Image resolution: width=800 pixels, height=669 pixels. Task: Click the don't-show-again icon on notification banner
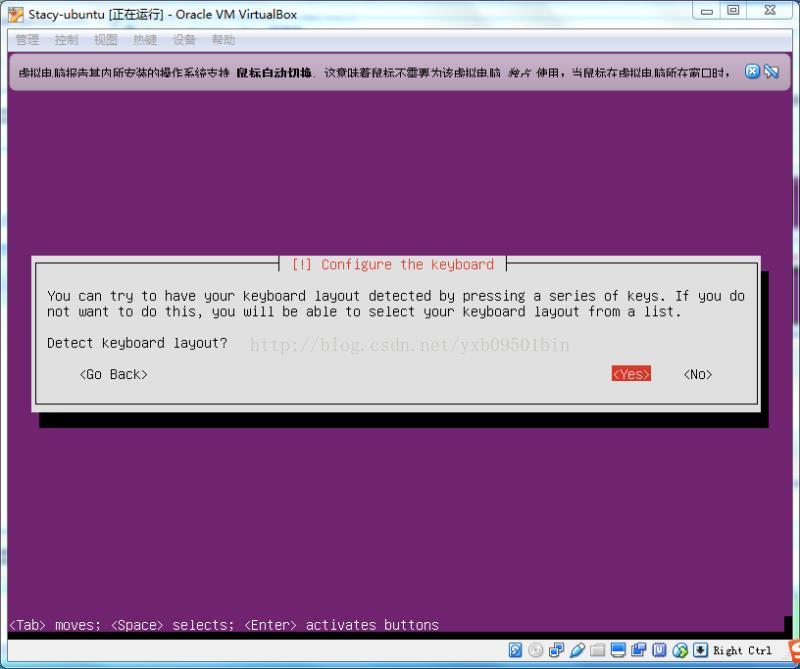(771, 71)
